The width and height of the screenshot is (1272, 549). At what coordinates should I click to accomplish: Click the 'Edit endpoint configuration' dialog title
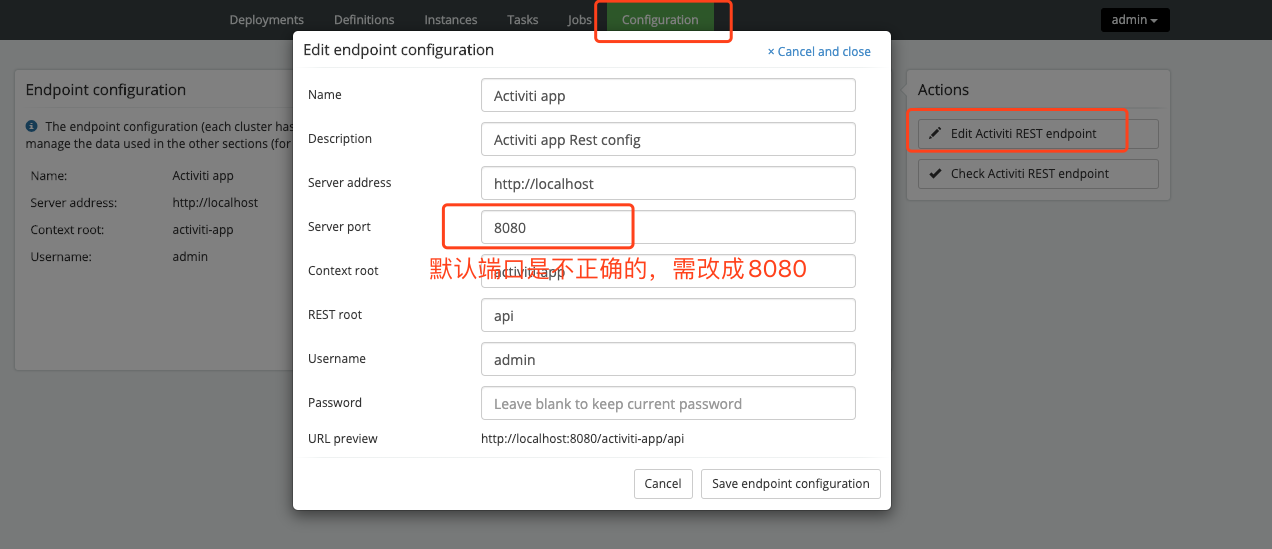click(399, 50)
